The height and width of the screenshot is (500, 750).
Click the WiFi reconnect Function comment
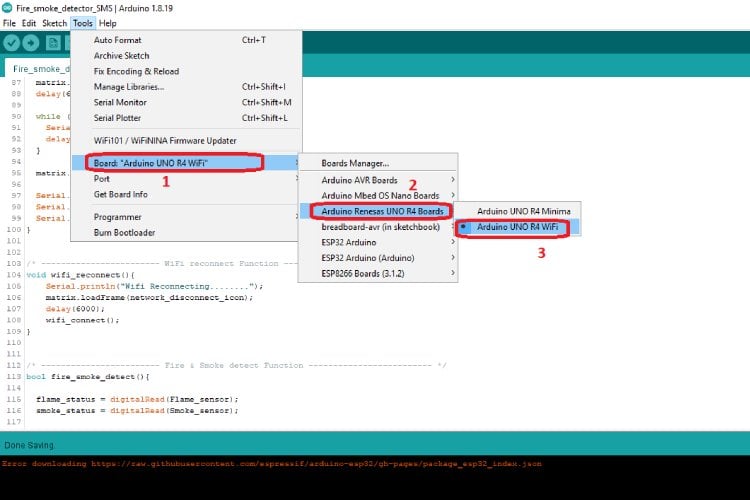(162, 264)
